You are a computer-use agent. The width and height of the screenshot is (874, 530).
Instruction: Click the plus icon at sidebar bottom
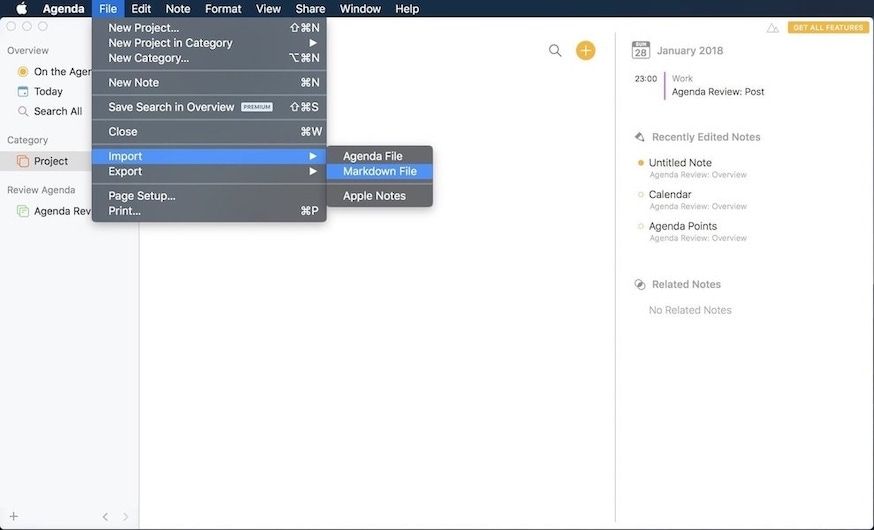pyautogui.click(x=13, y=516)
